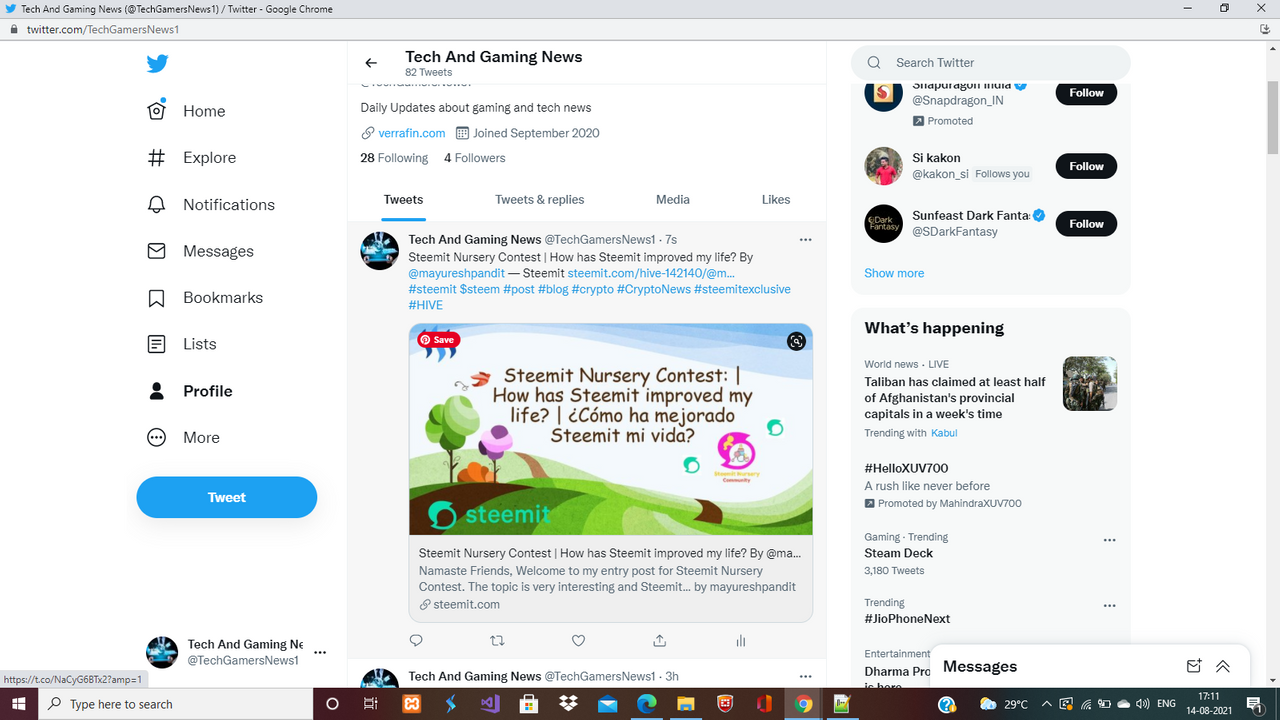Like the Steemit Nursery tweet
The image size is (1280, 720).
(578, 640)
